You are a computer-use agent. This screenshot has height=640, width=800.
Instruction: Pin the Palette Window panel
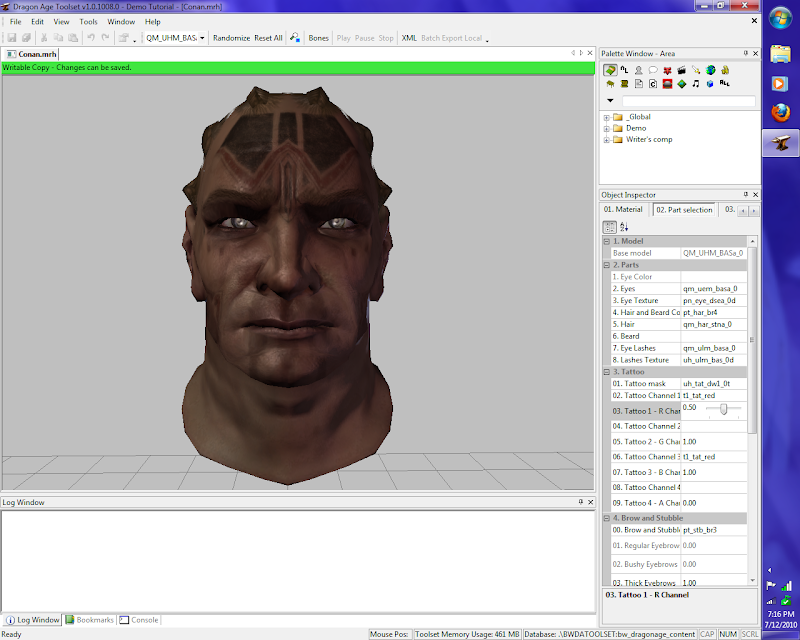tap(745, 52)
